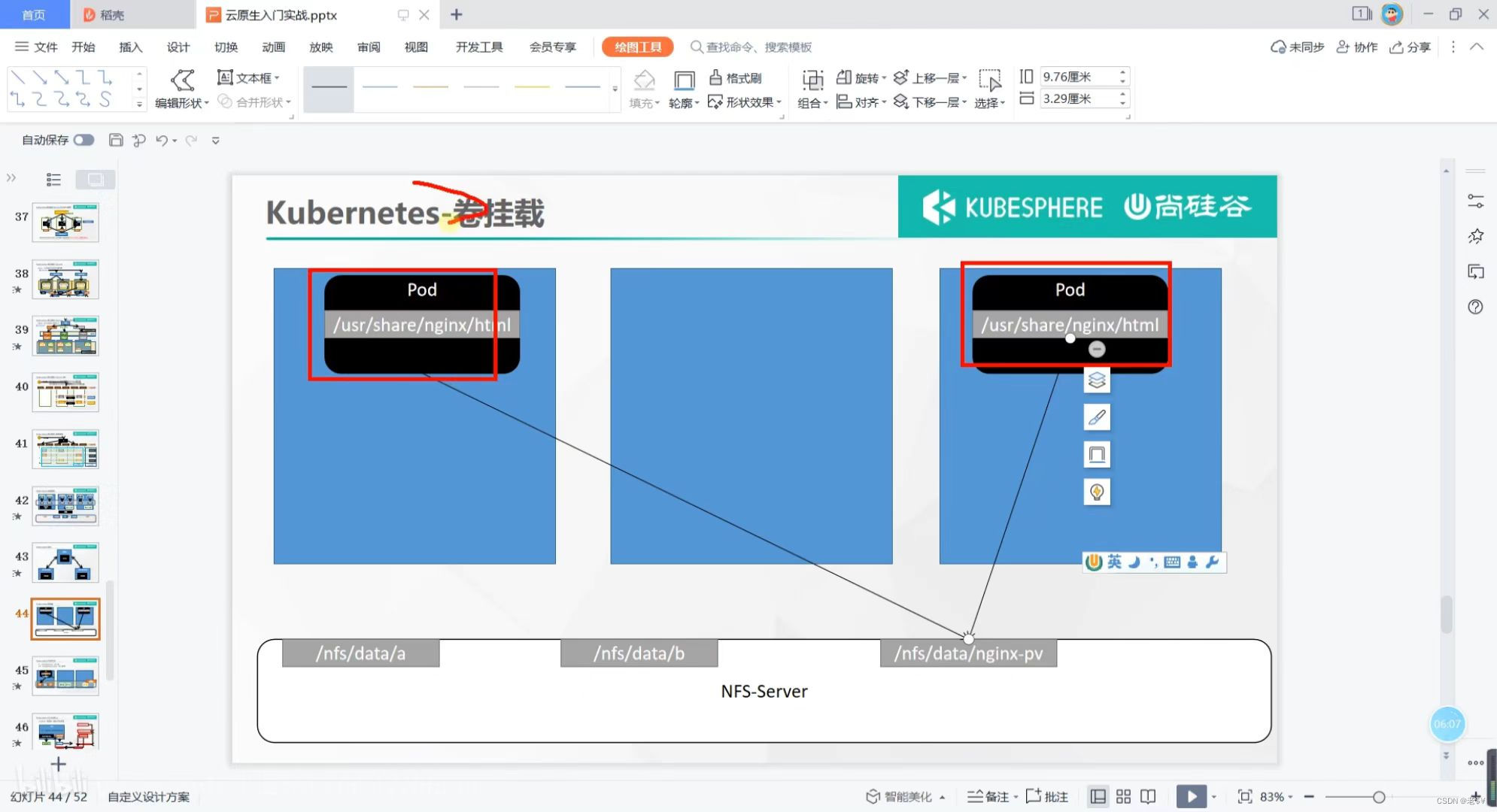
Task: Toggle the 自动保存 autosave switch
Action: [x=84, y=140]
